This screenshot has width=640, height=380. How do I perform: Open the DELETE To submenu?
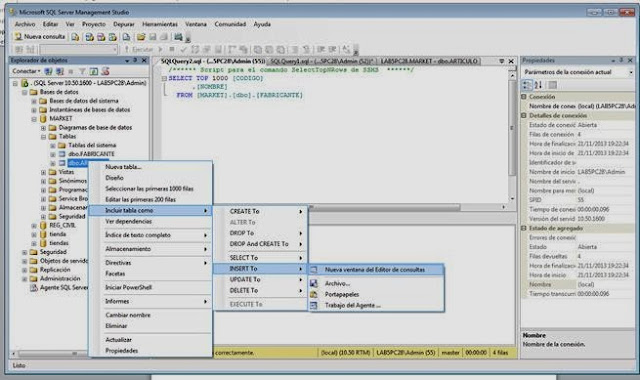[260, 291]
